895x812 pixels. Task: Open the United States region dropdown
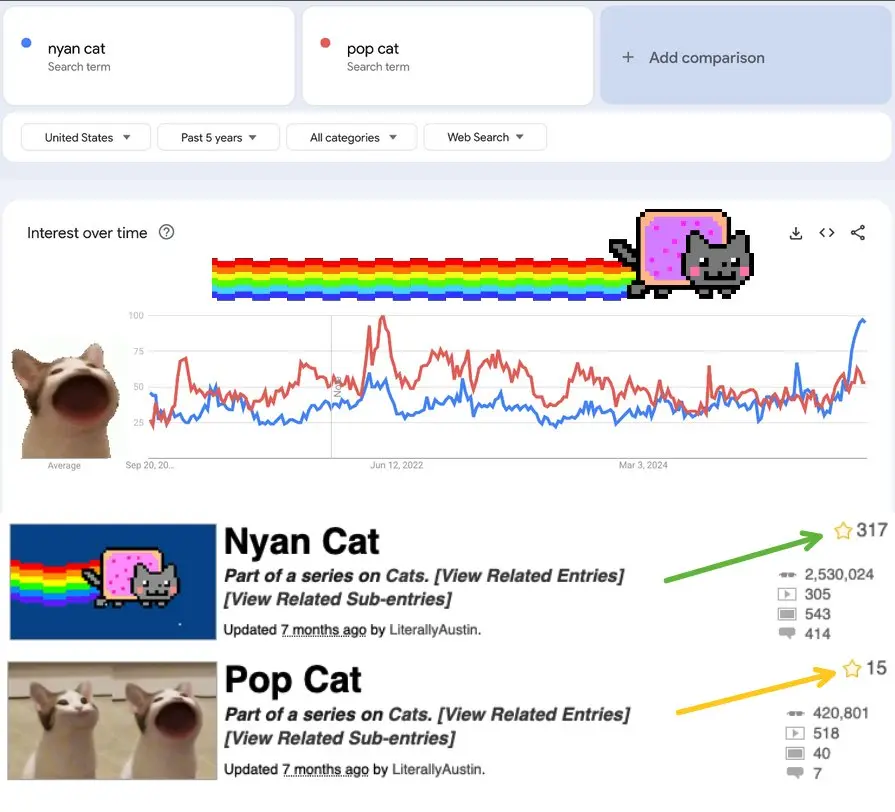tap(86, 138)
